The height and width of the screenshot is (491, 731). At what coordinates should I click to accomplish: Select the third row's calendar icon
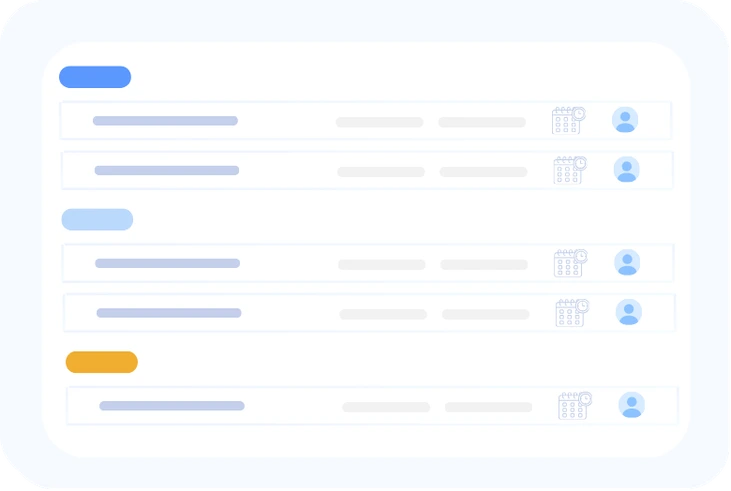tap(571, 263)
